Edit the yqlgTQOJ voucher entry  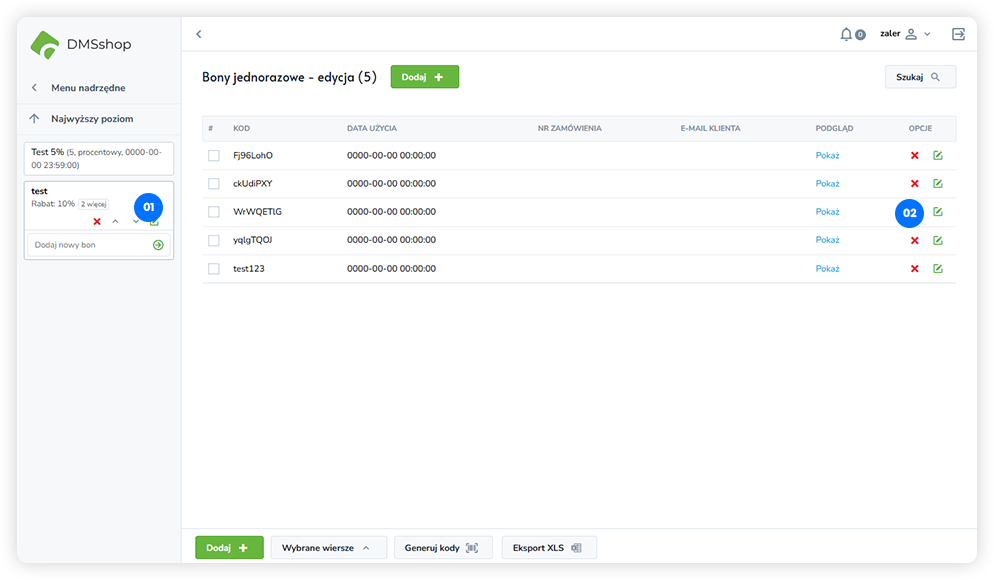(x=937, y=241)
